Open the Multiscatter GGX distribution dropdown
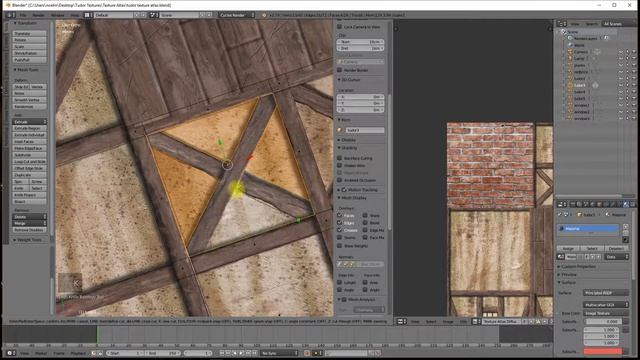The image size is (640, 360). 606,305
